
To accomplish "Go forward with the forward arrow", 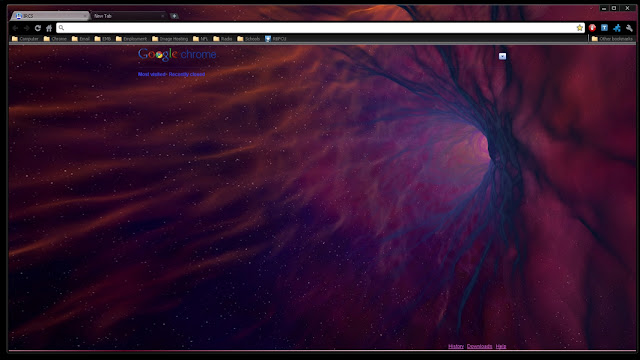I will [x=27, y=28].
